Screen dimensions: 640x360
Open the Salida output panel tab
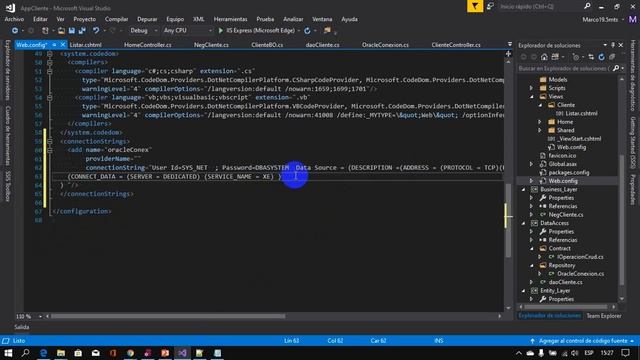(x=22, y=327)
